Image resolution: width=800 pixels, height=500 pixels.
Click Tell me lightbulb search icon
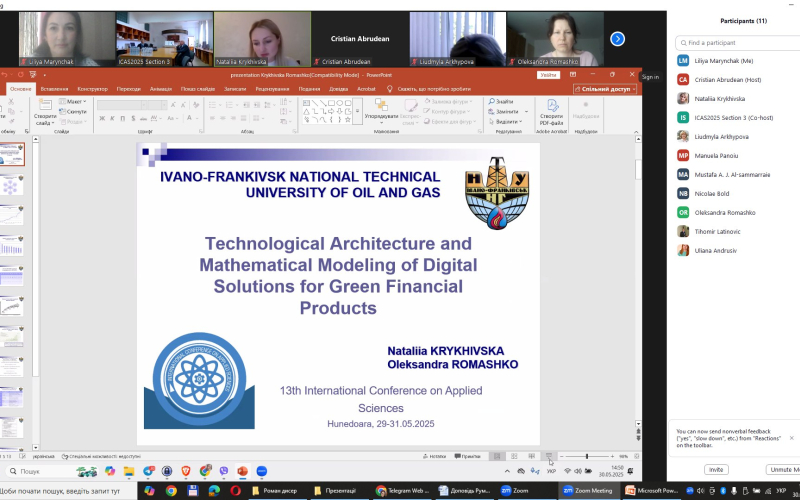(x=389, y=89)
